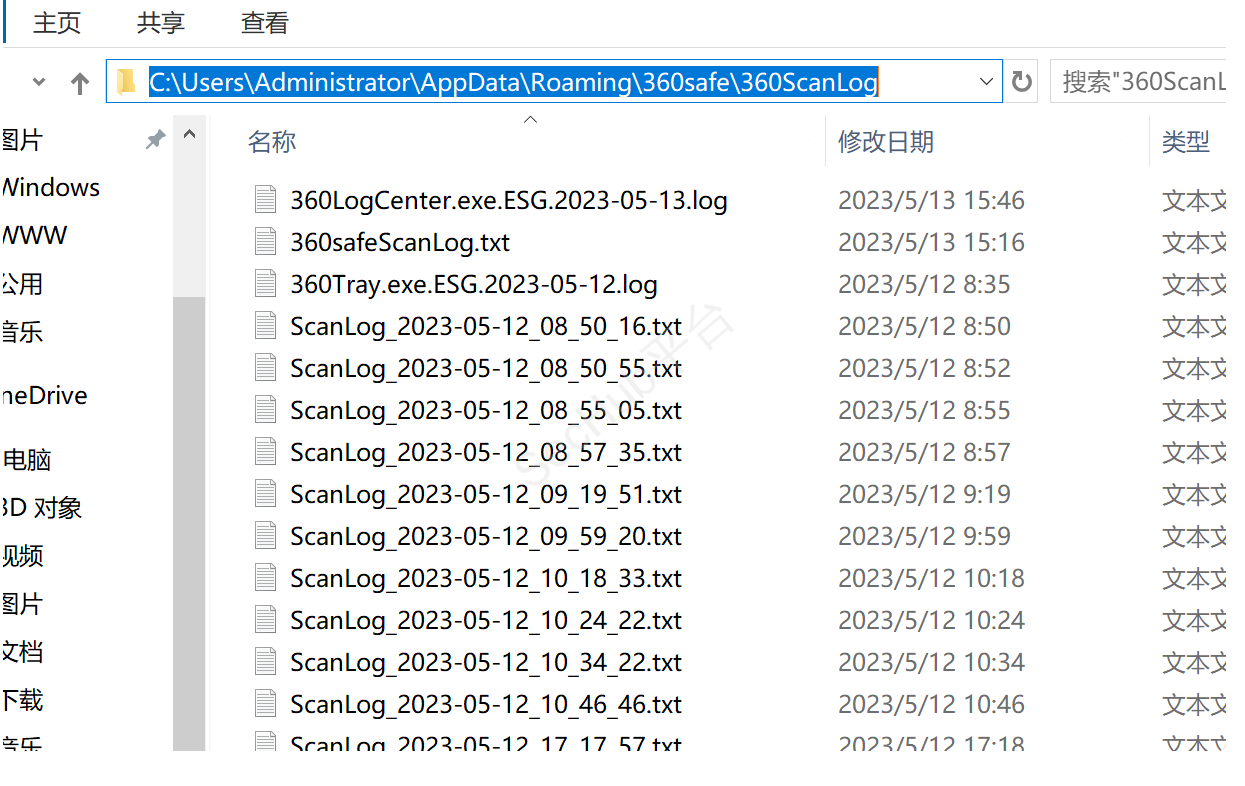The width and height of the screenshot is (1245, 786).
Task: Click the 360ScanLog search box
Action: [1140, 82]
